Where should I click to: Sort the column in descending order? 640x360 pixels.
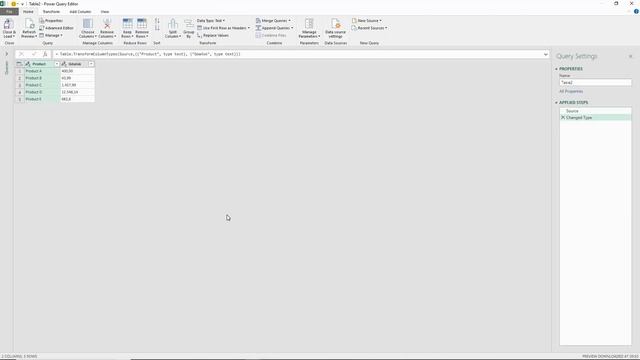click(157, 28)
